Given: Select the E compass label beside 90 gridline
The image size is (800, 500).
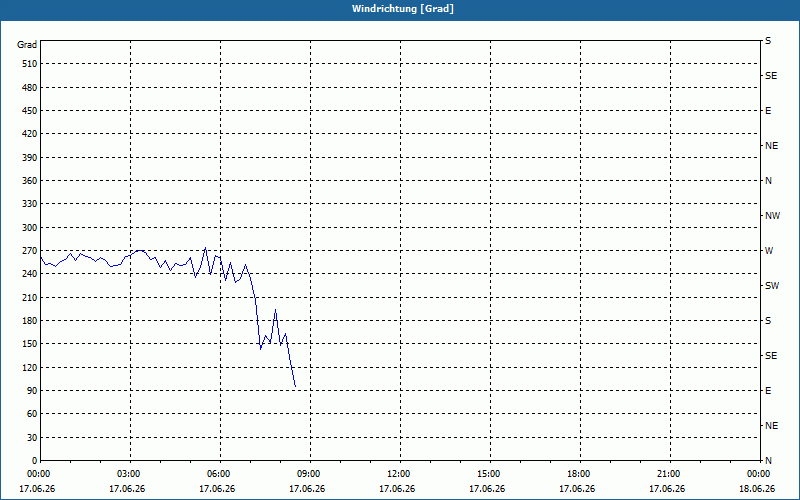Looking at the screenshot, I should 768,391.
